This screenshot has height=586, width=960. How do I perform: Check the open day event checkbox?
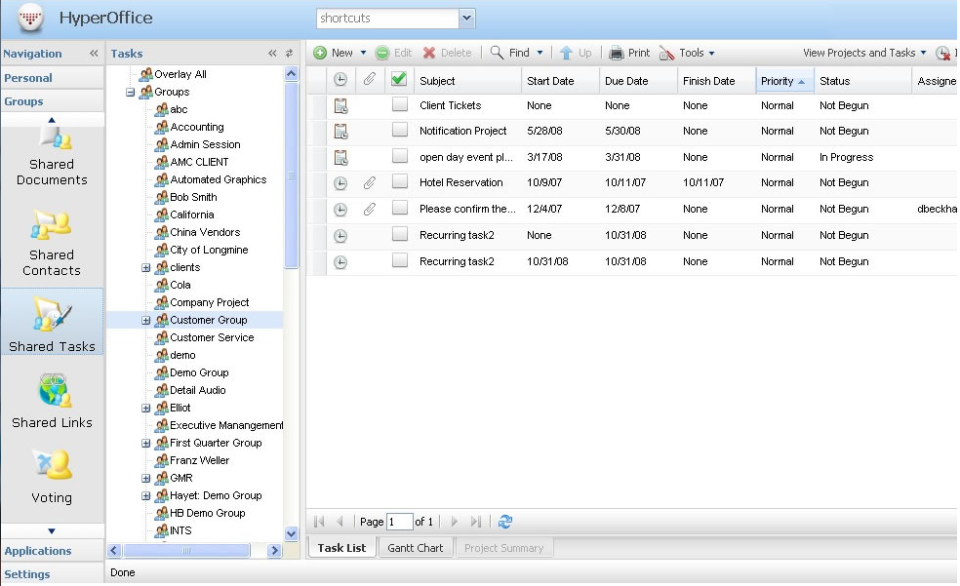(400, 156)
